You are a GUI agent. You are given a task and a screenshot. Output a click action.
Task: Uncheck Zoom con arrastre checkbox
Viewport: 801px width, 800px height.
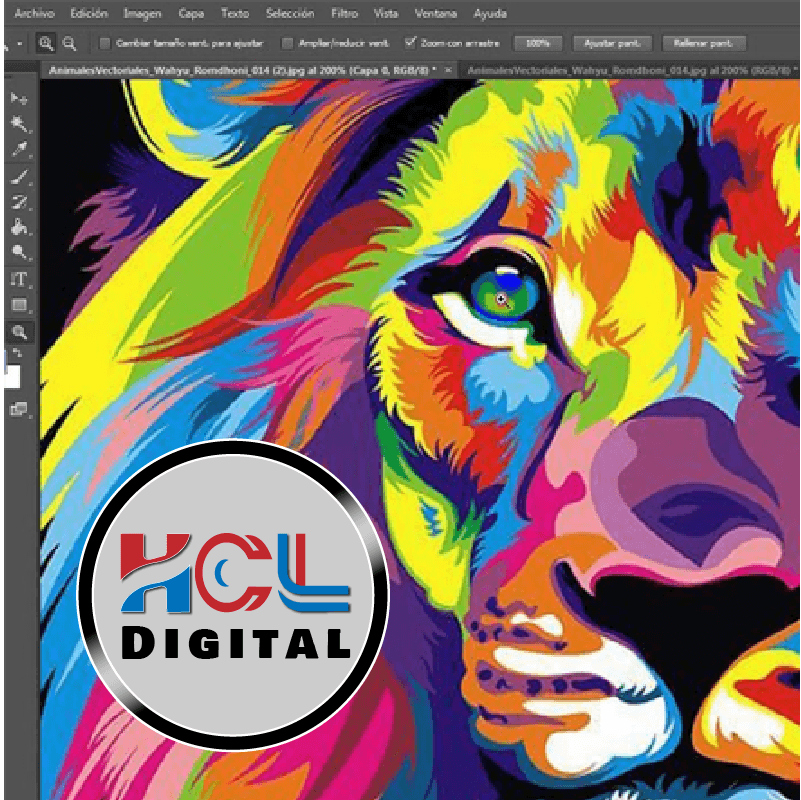click(411, 43)
